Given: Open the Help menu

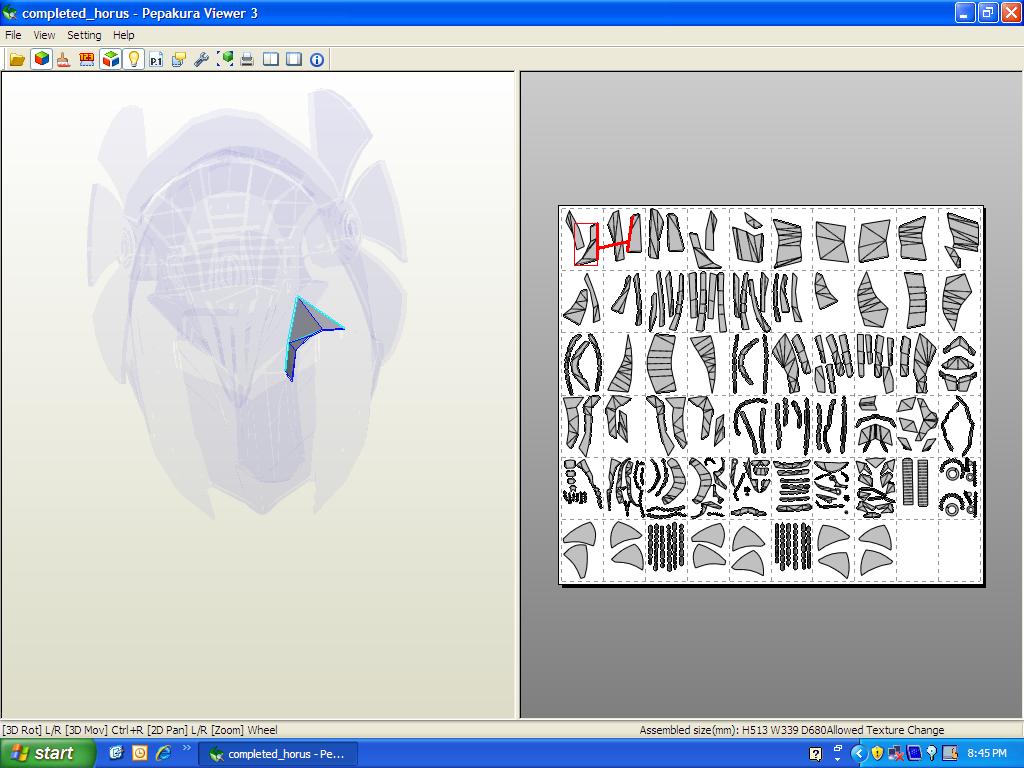Looking at the screenshot, I should (x=123, y=35).
